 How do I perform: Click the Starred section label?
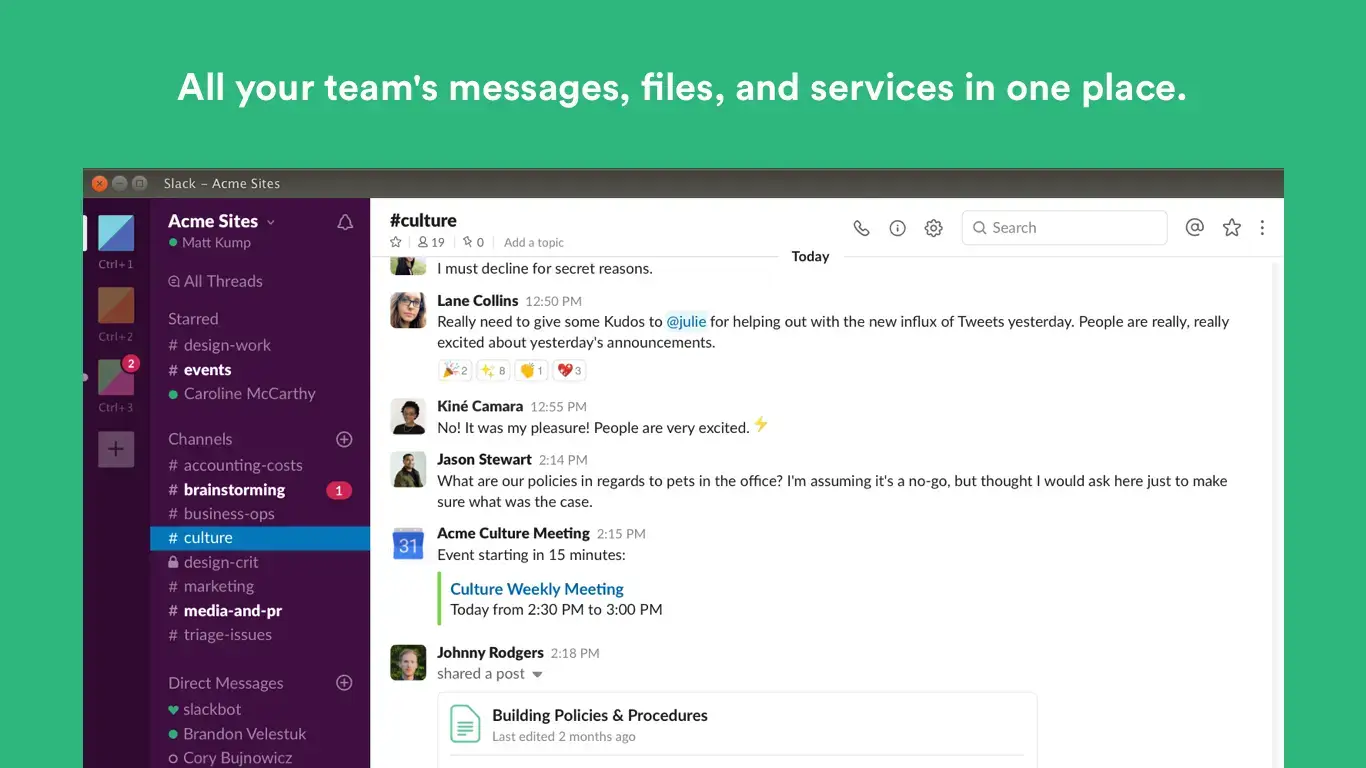(193, 319)
